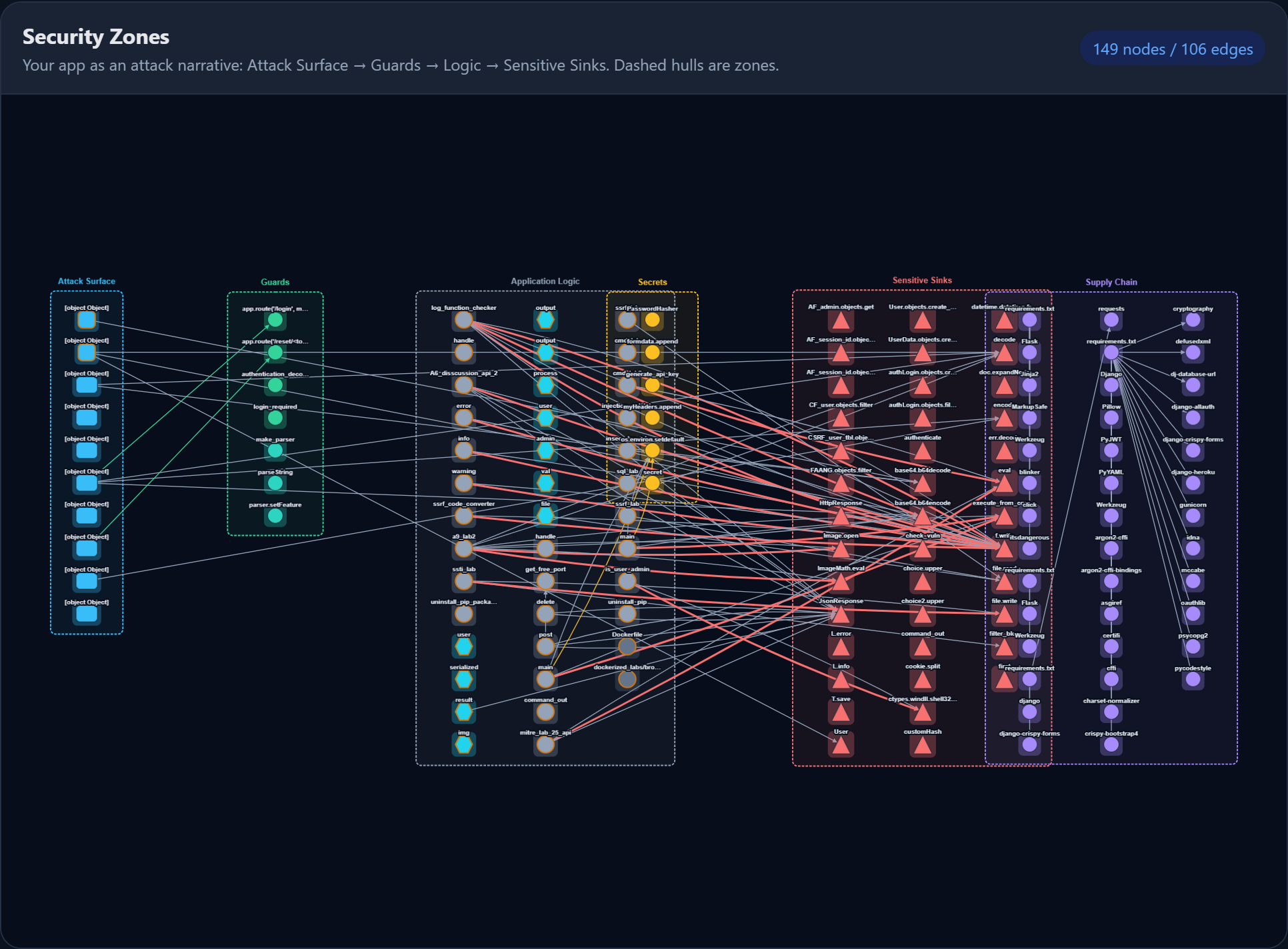Image resolution: width=1288 pixels, height=949 pixels.
Task: Select the defusedxml package node
Action: [x=1193, y=353]
